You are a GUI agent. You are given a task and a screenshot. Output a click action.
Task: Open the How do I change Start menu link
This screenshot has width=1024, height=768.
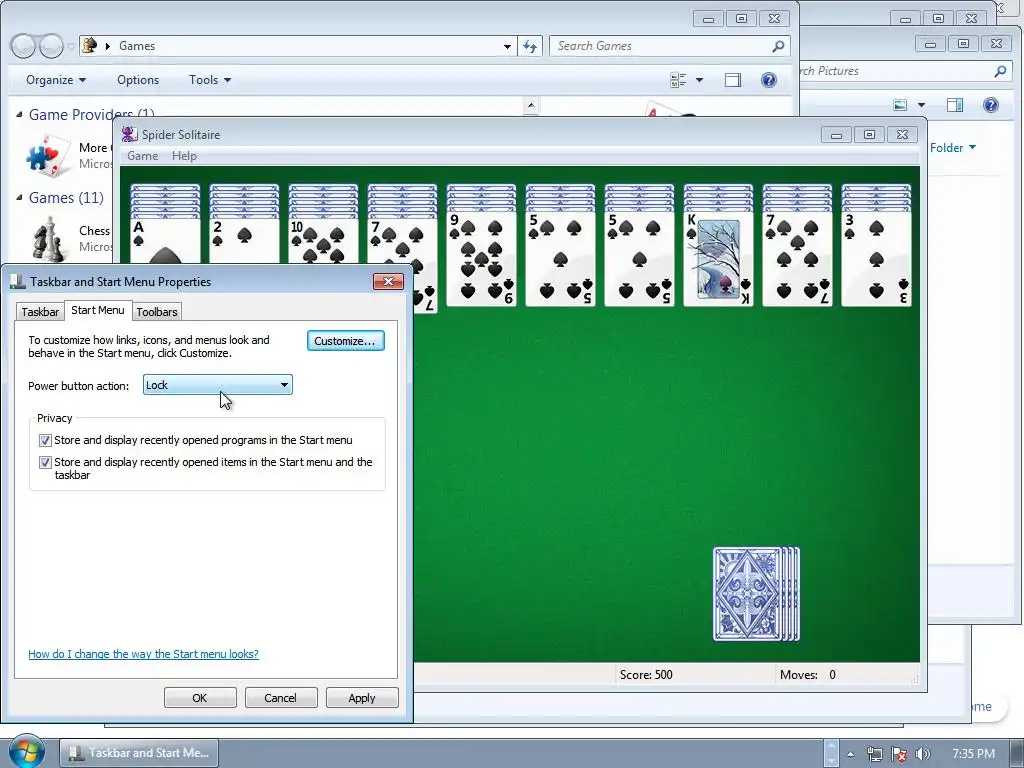pos(143,654)
